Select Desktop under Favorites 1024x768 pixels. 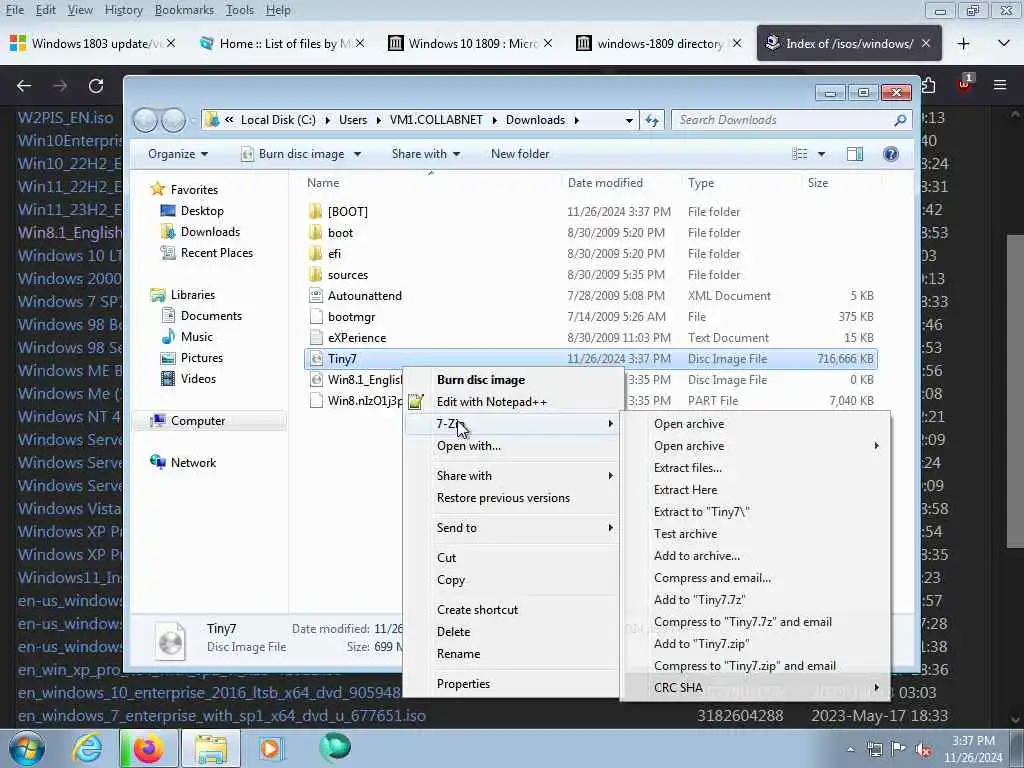(202, 211)
